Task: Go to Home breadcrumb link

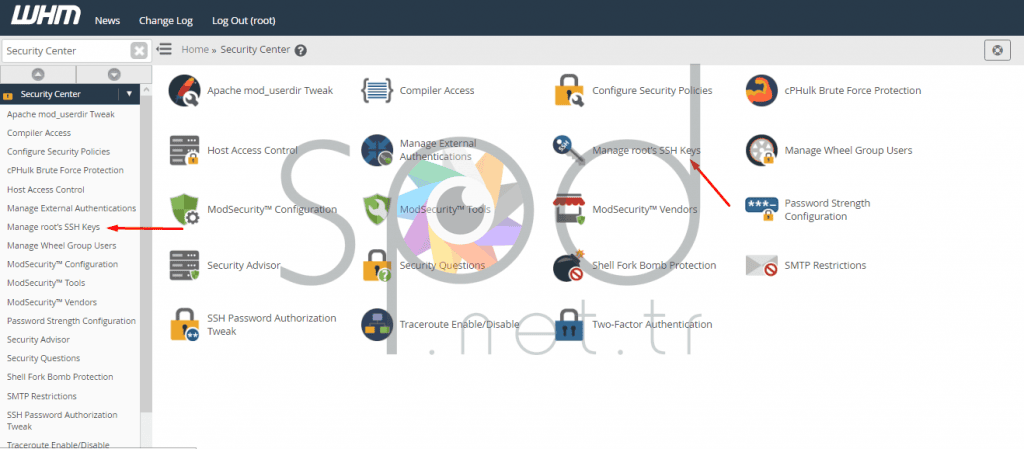Action: [195, 50]
